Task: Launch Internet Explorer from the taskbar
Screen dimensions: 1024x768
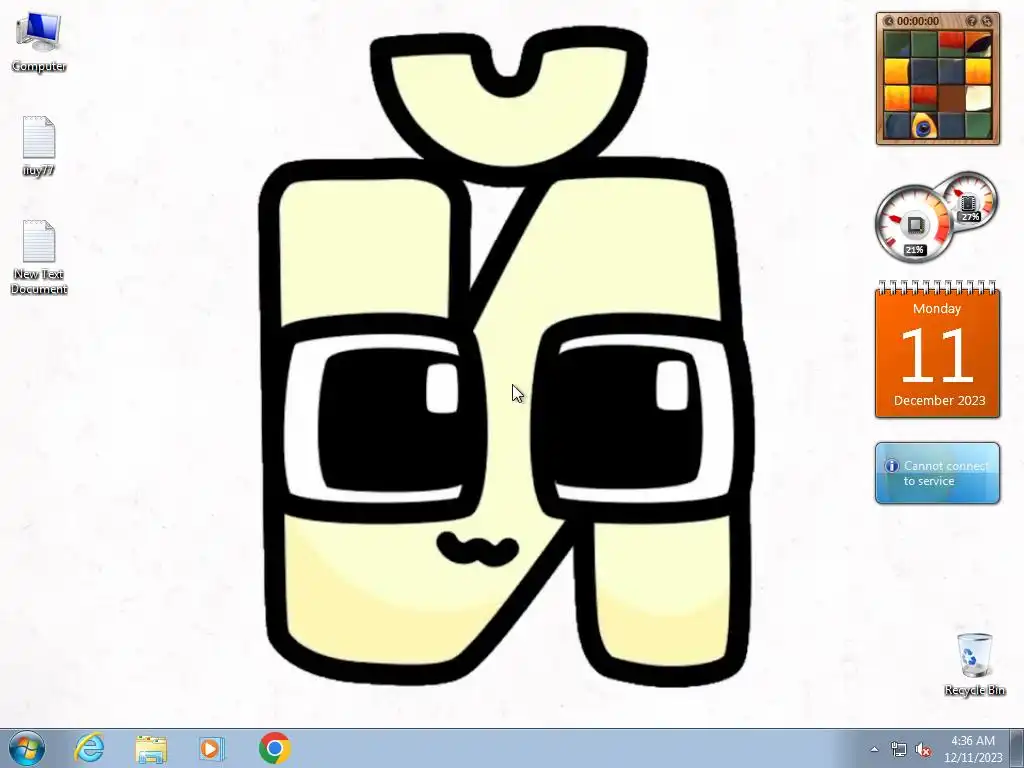Action: (89, 748)
